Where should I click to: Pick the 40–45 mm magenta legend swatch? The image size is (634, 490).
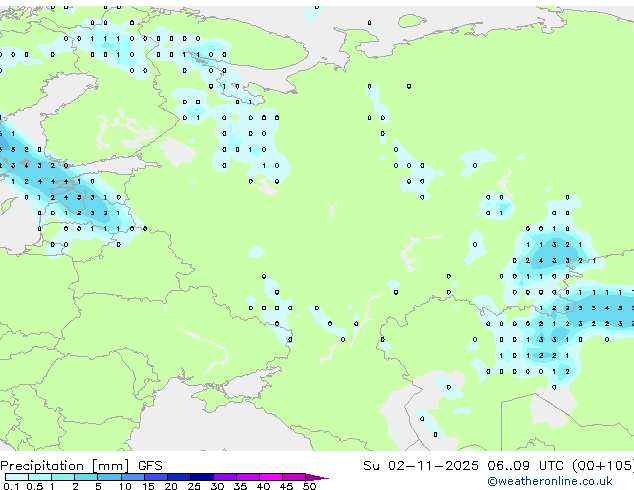coord(271,477)
